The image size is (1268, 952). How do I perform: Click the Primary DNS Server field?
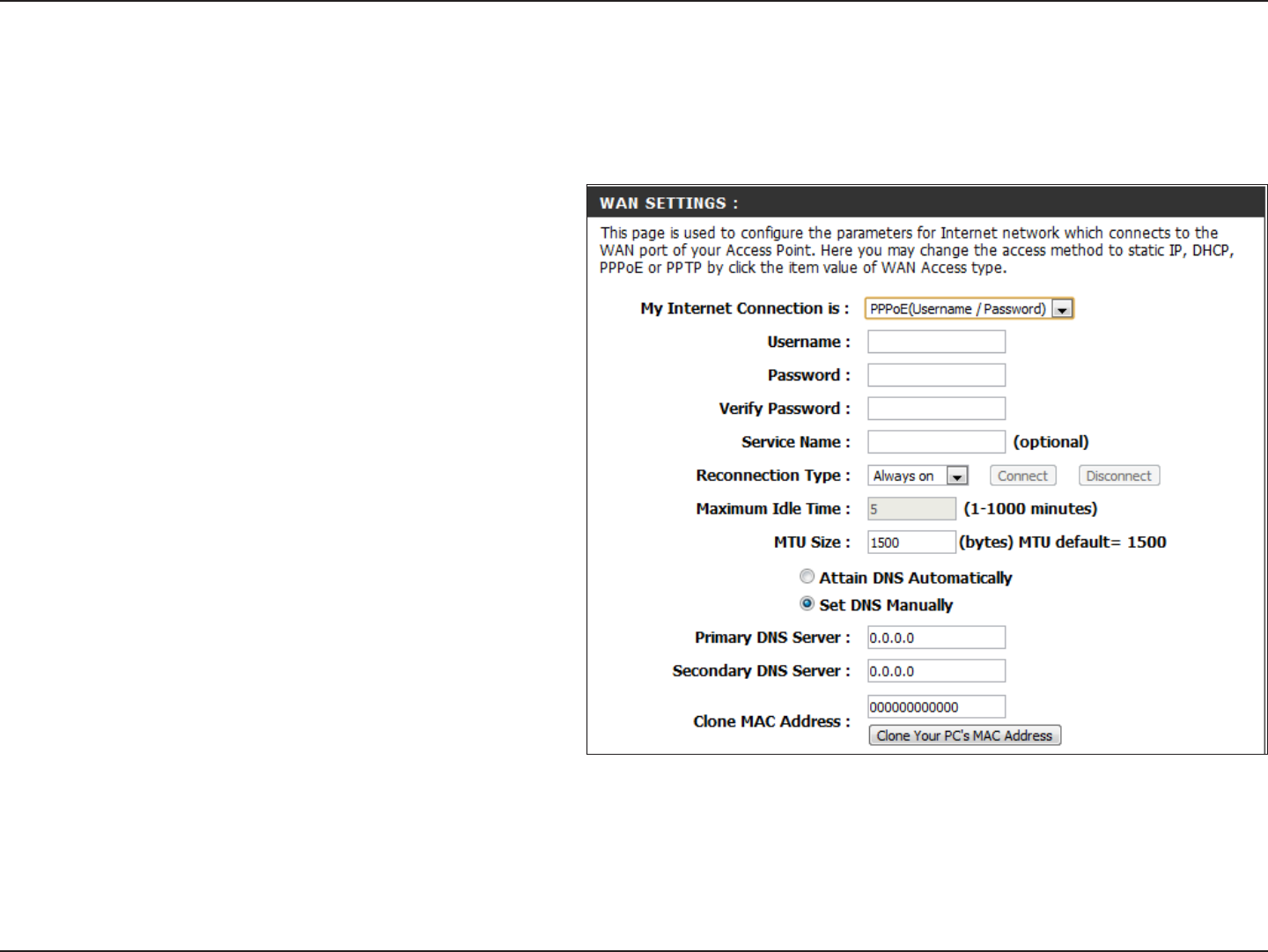(936, 638)
